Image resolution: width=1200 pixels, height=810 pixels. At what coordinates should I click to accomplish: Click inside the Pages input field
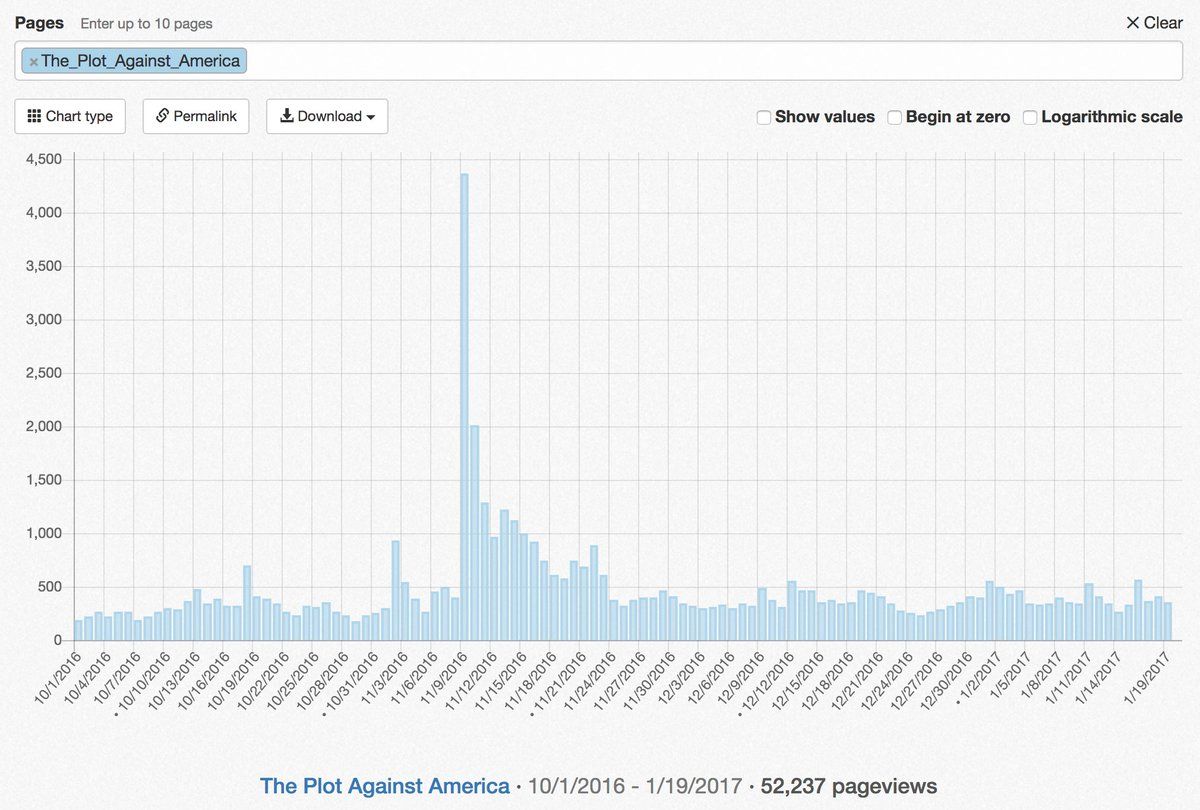700,61
